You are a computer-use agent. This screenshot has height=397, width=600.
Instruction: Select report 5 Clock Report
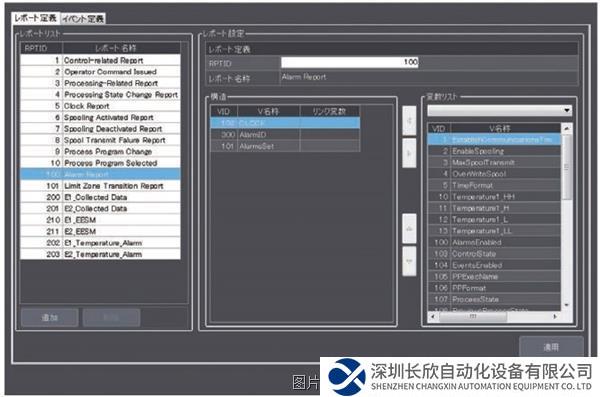click(x=100, y=106)
